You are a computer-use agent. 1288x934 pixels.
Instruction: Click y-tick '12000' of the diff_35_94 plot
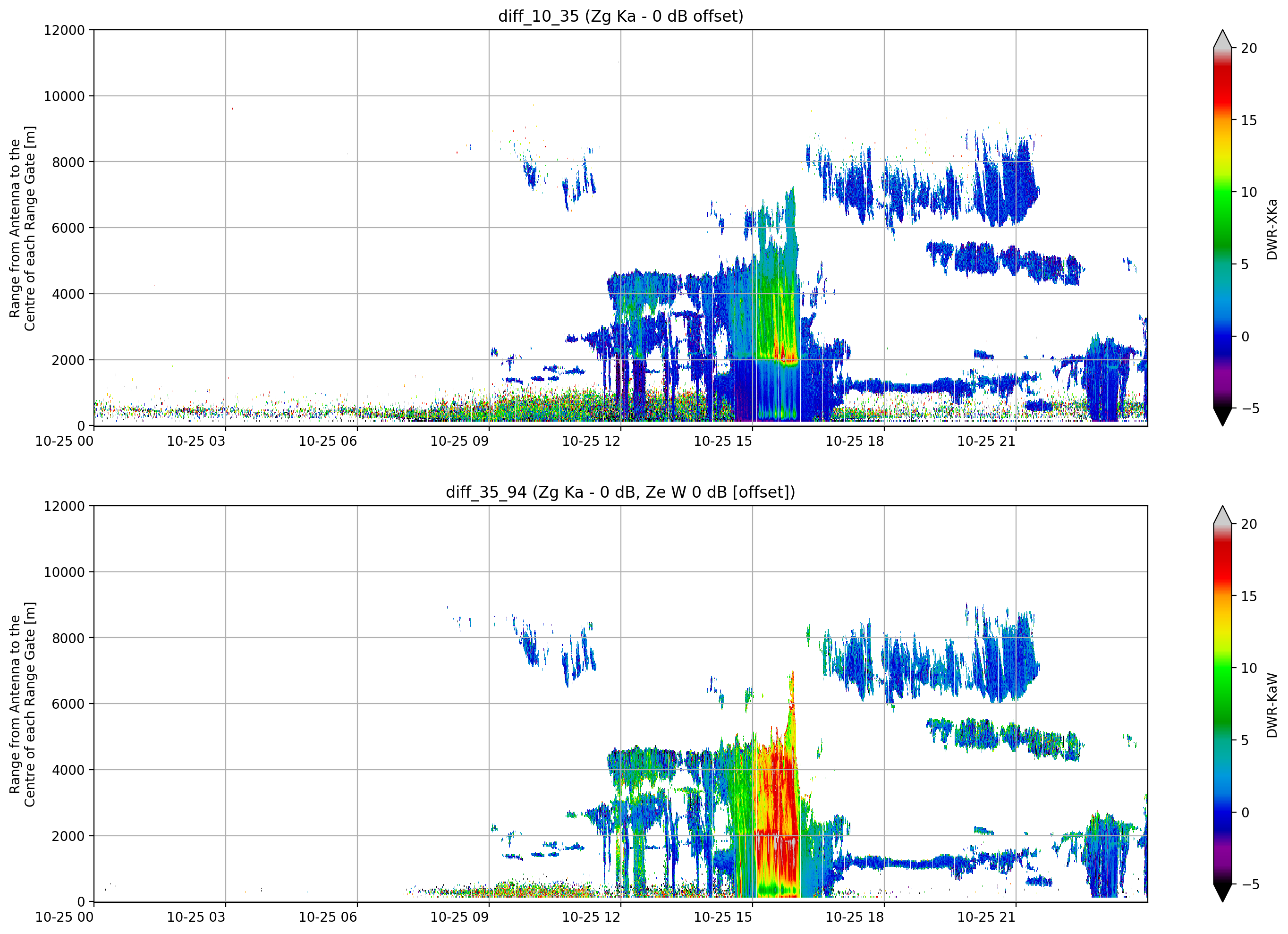[64, 506]
